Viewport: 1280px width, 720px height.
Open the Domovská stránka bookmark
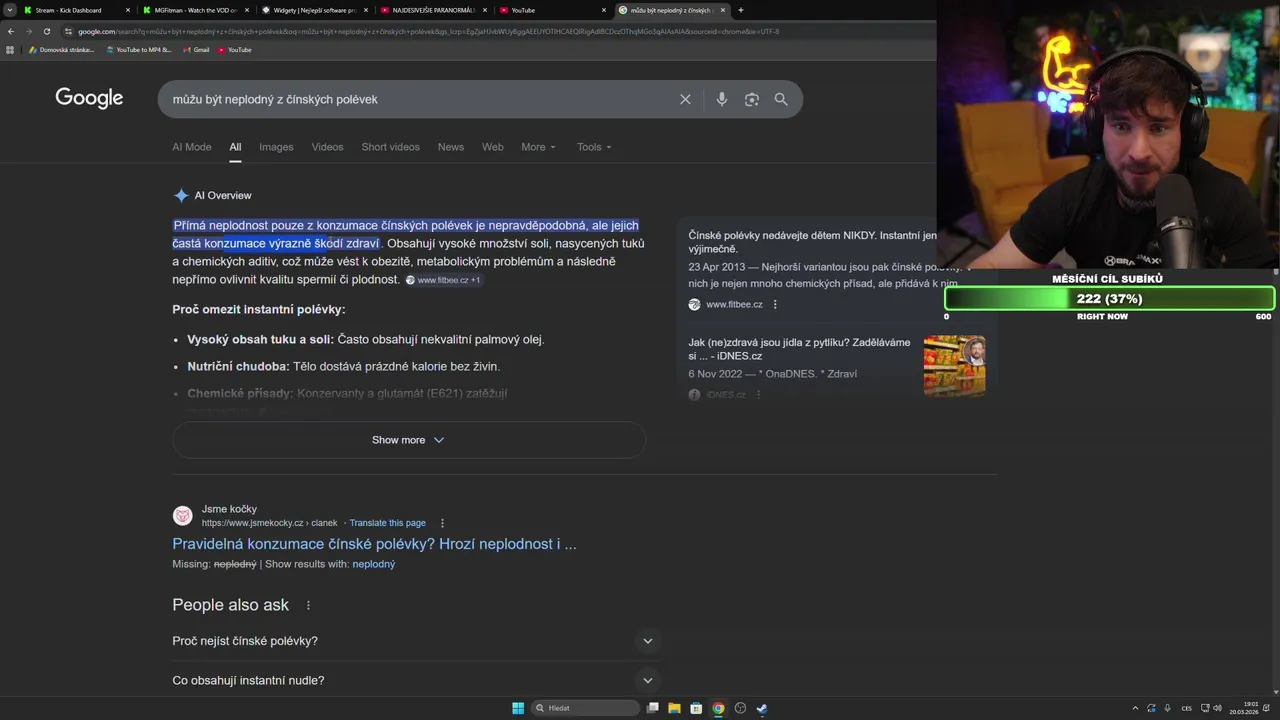(x=62, y=49)
